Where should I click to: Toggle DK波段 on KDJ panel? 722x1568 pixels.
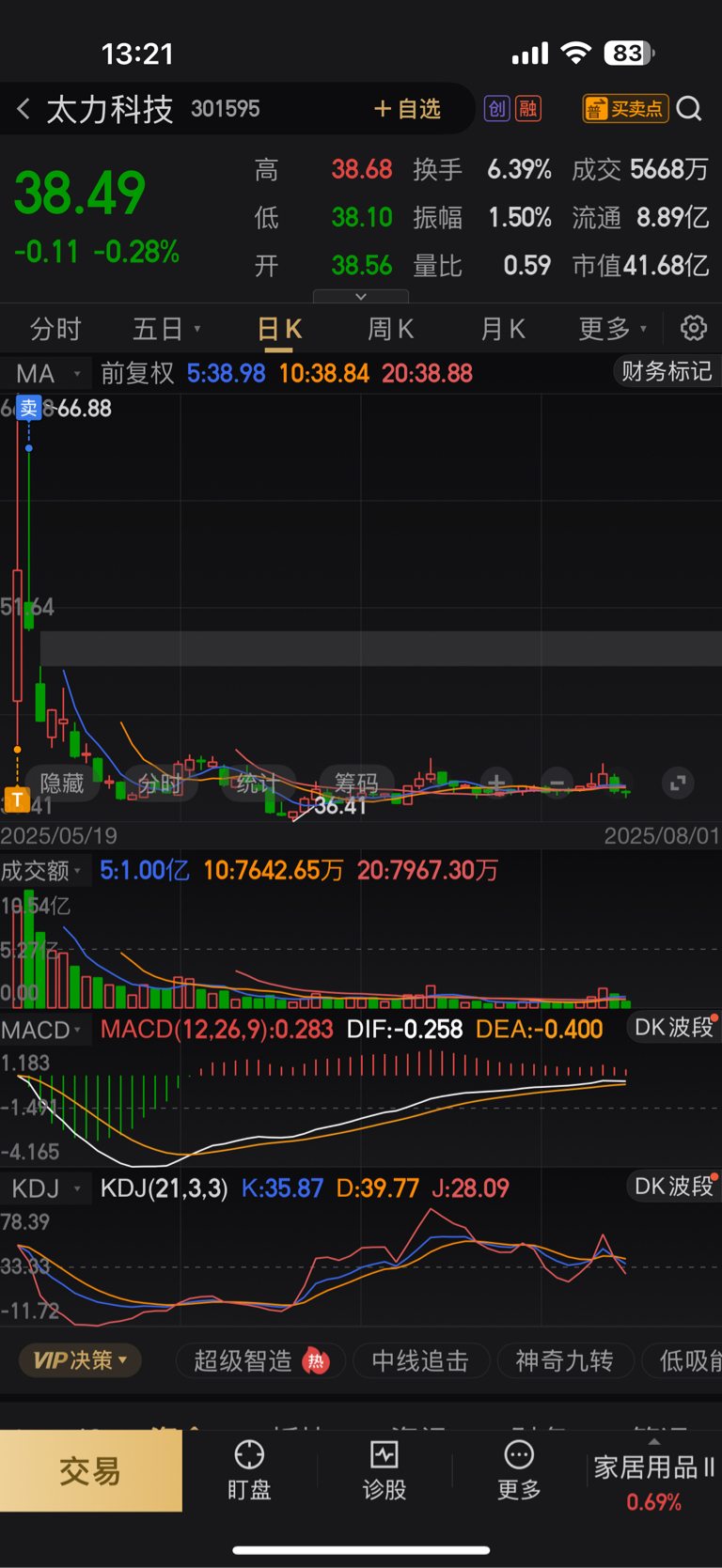pos(673,1187)
